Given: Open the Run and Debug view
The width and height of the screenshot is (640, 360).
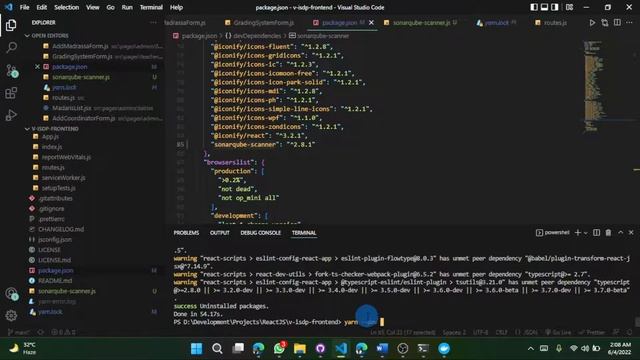Looking at the screenshot, I should [11, 115].
